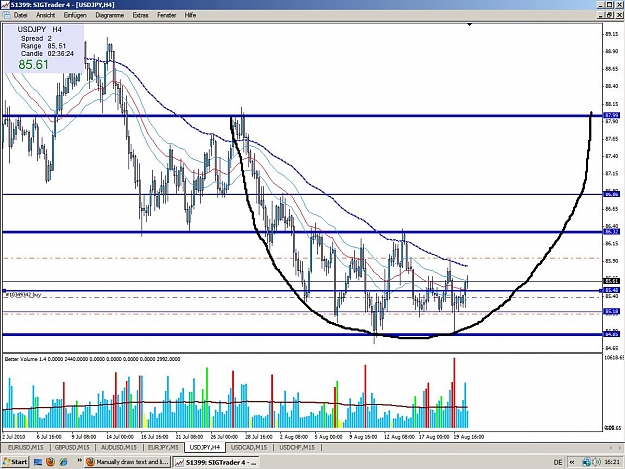
Task: Switch to AUDUSD,M15 chart tab
Action: tap(119, 447)
